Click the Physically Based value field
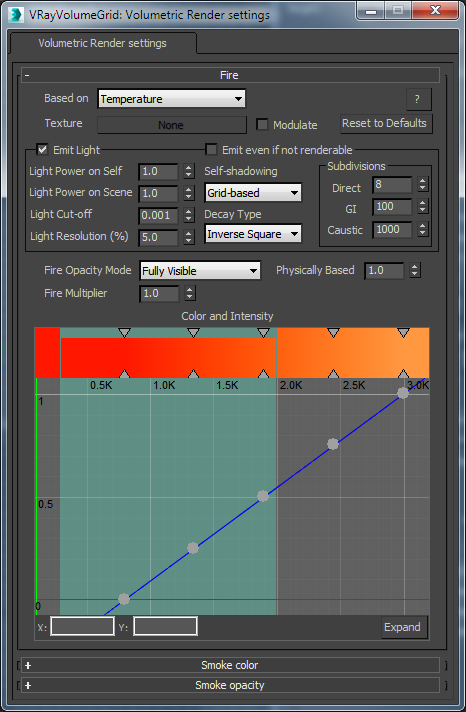The height and width of the screenshot is (712, 466). click(x=384, y=271)
